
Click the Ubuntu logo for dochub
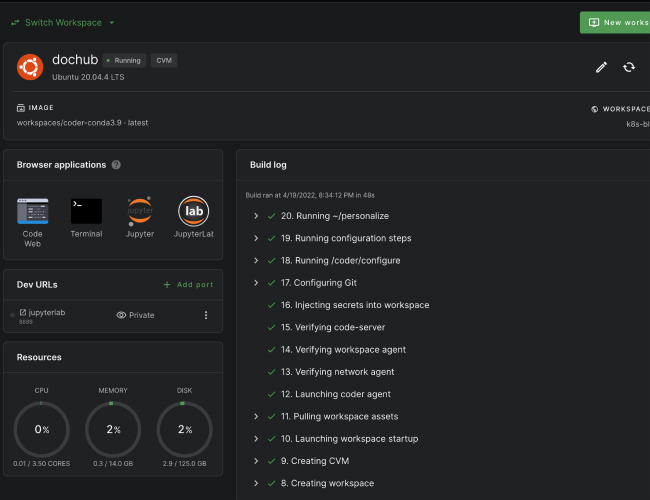click(x=30, y=67)
